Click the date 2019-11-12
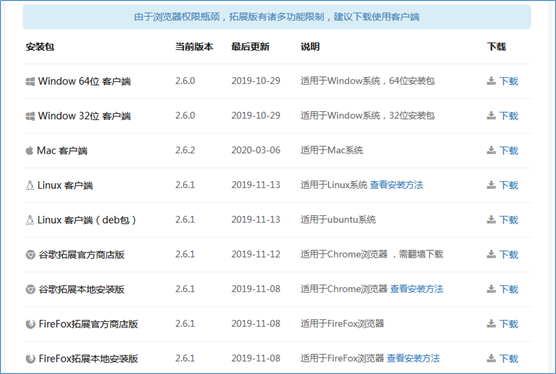The image size is (556, 374). pyautogui.click(x=256, y=254)
